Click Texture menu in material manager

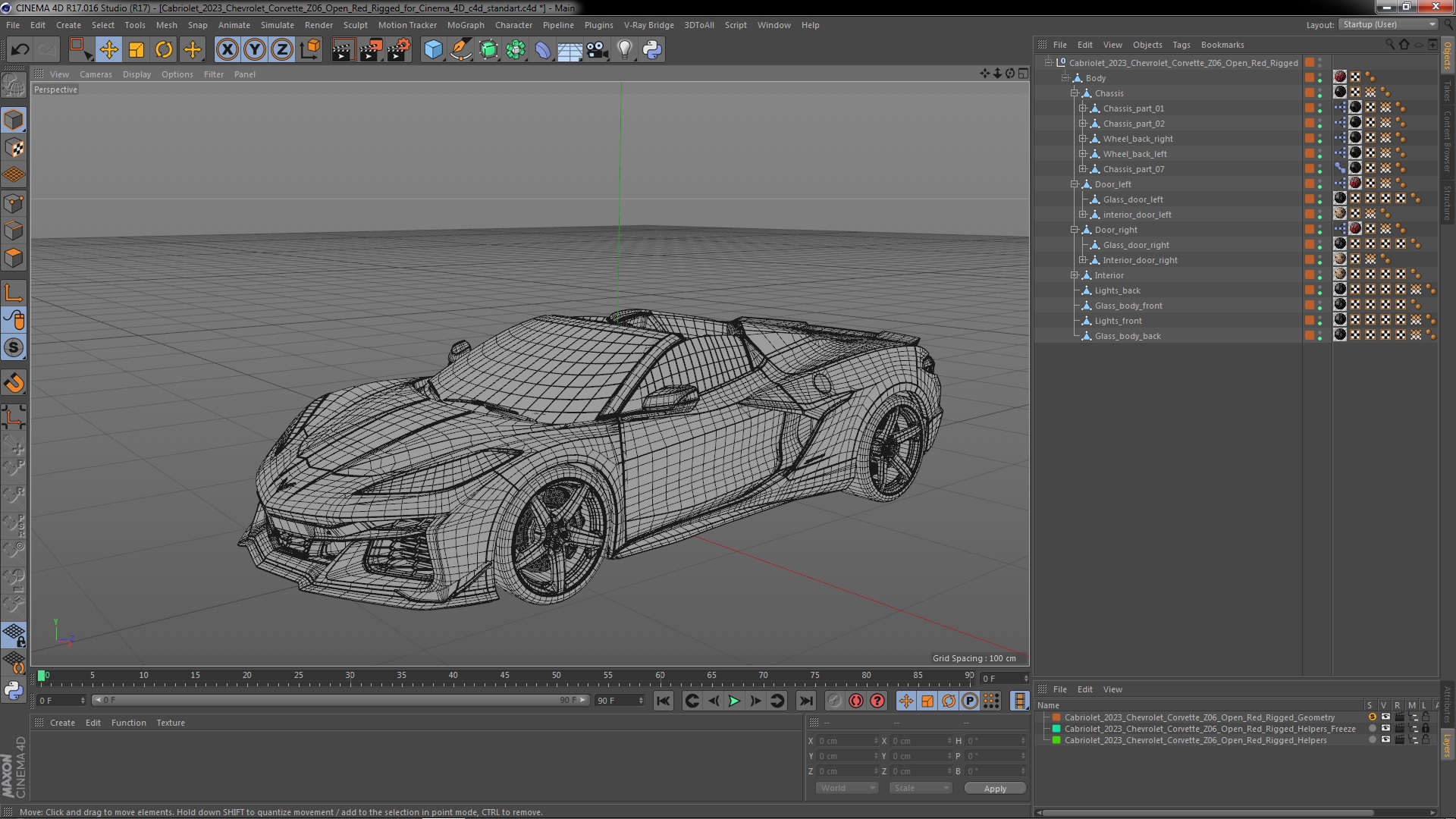pos(171,723)
